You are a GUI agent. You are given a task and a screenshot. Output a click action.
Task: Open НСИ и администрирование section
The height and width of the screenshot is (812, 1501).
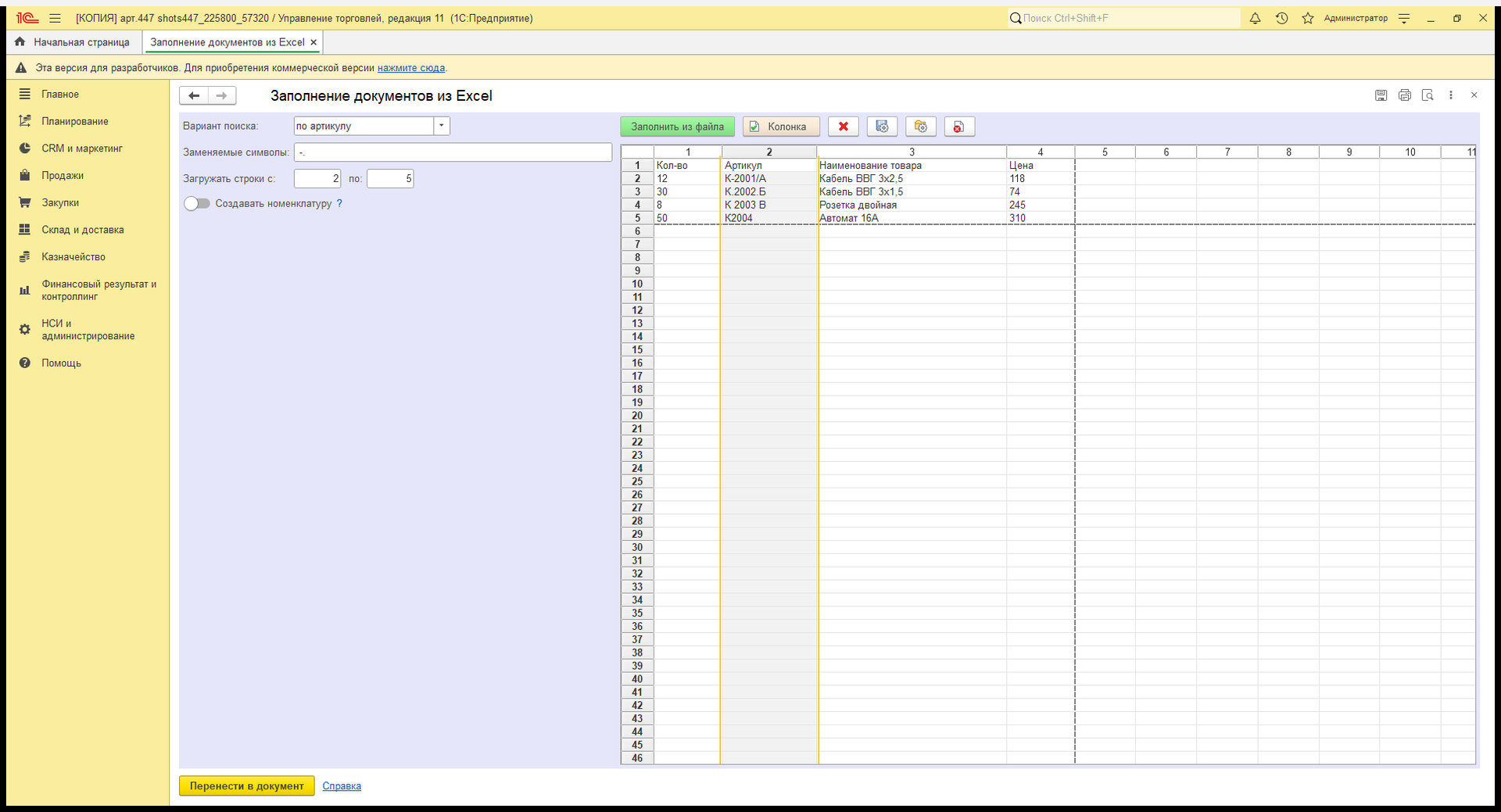pos(88,330)
